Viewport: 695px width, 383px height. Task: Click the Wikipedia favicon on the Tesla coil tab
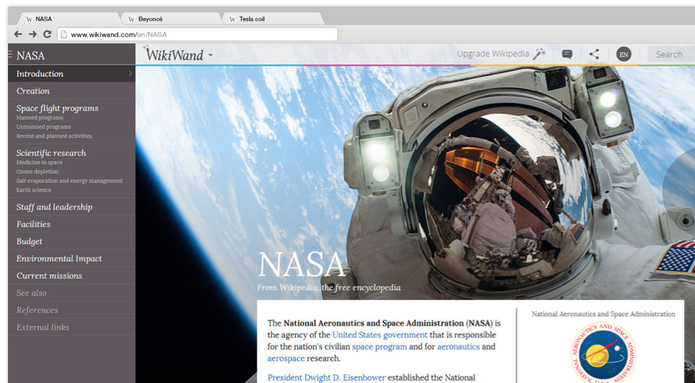tap(232, 19)
